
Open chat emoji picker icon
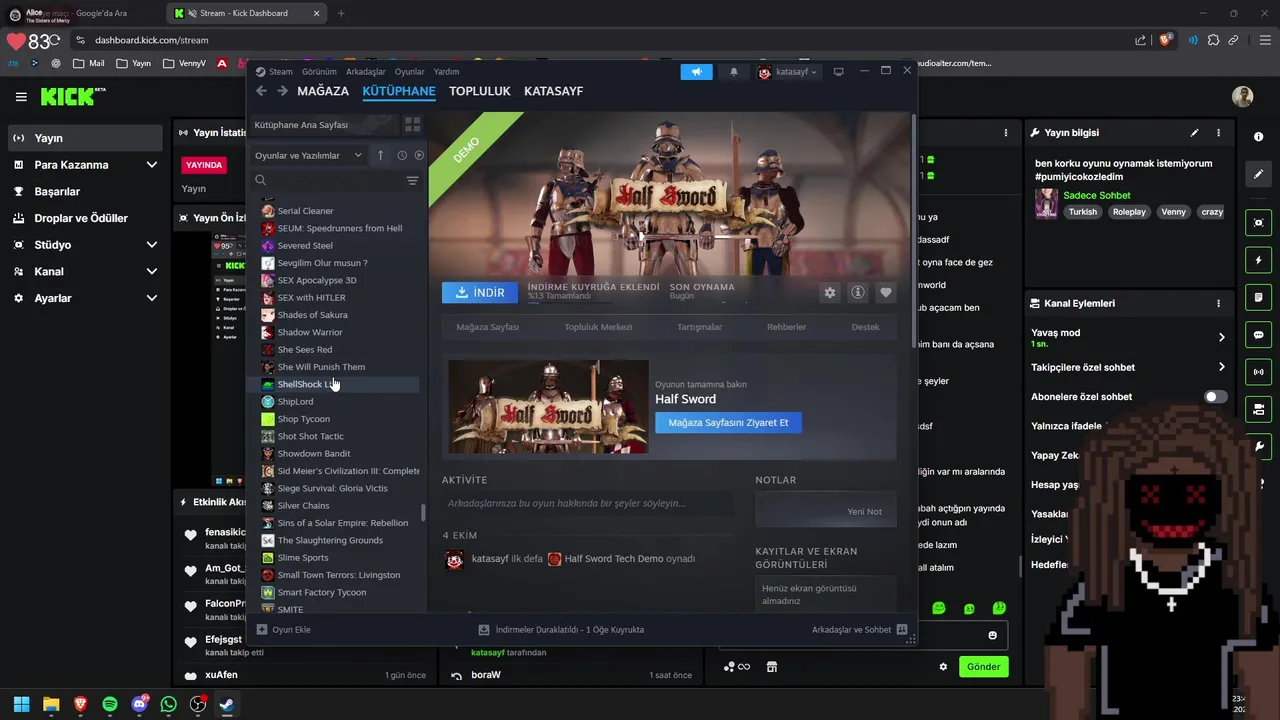click(x=992, y=635)
